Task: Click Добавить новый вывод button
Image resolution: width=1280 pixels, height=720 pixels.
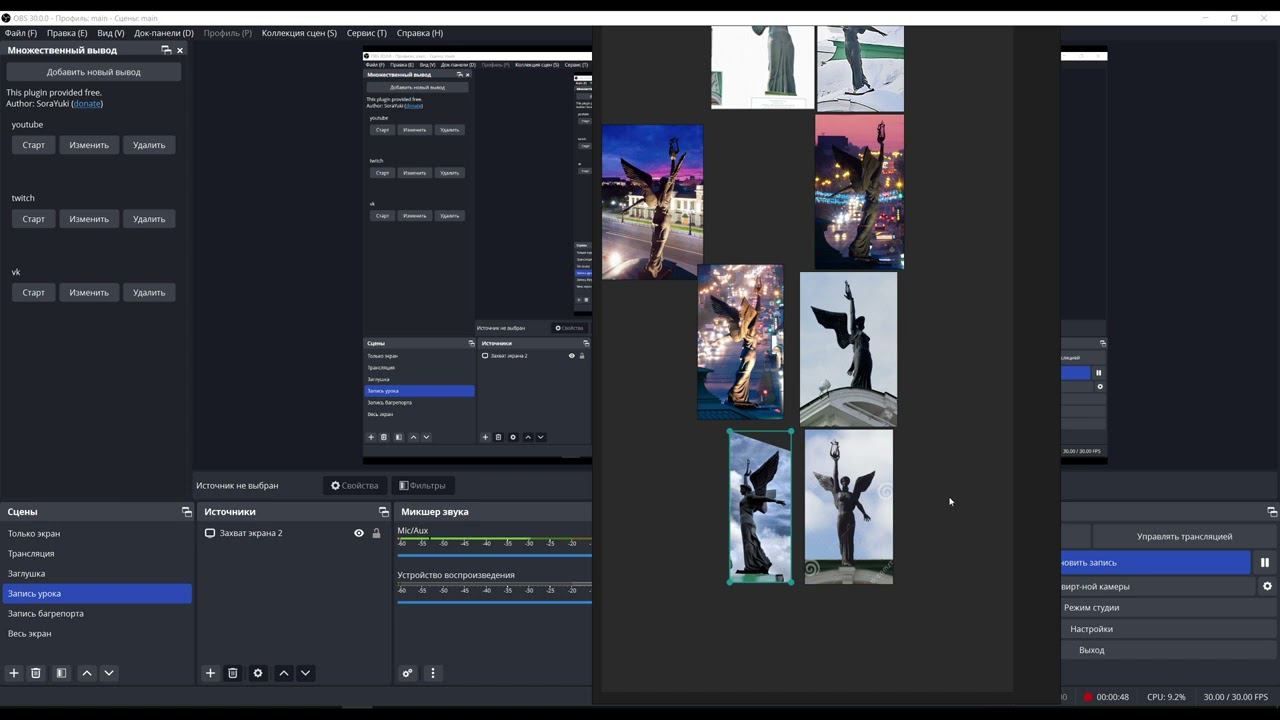Action: [93, 72]
